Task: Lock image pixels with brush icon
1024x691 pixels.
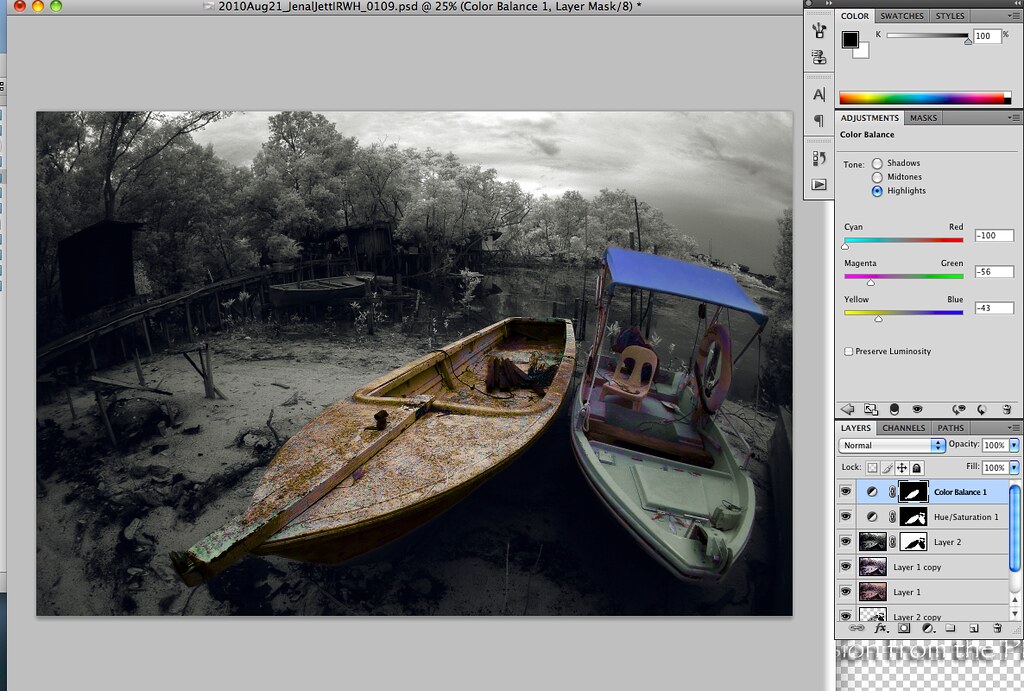Action: [887, 468]
